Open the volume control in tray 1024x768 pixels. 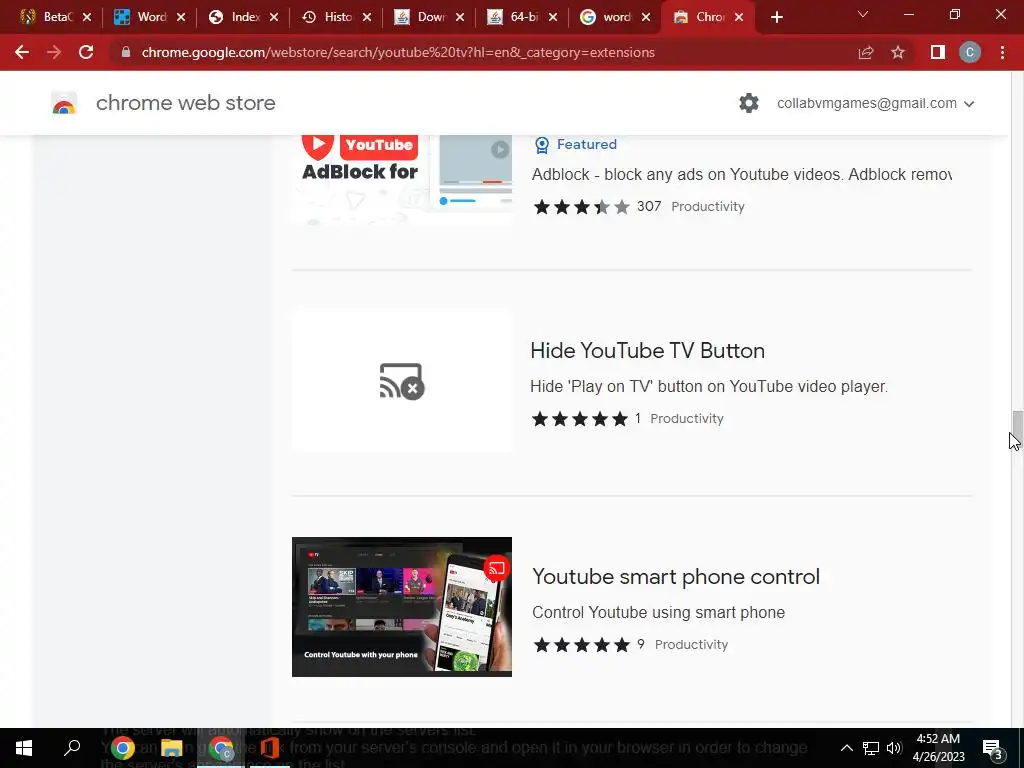pyautogui.click(x=894, y=748)
